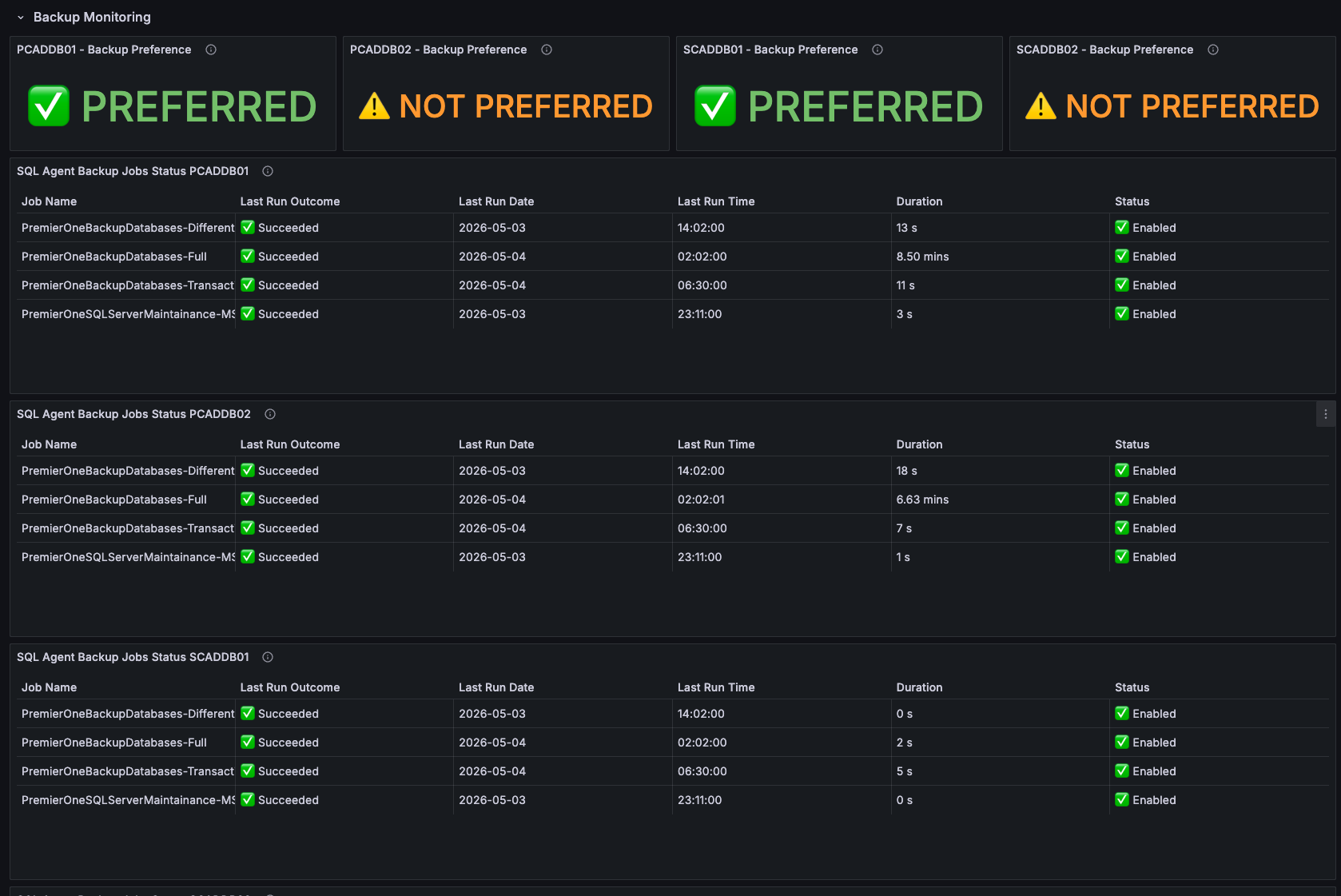Viewport: 1341px width, 896px height.
Task: Click PremierOneBackupDatabases-Full job in SCADDB01 table
Action: coord(114,743)
